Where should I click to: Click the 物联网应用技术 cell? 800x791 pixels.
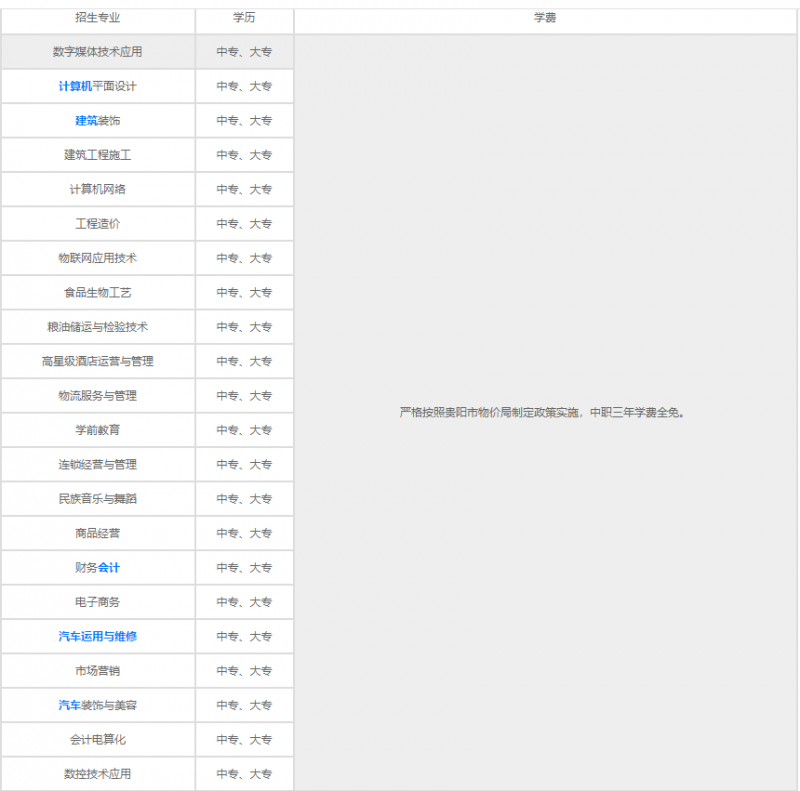click(98, 258)
